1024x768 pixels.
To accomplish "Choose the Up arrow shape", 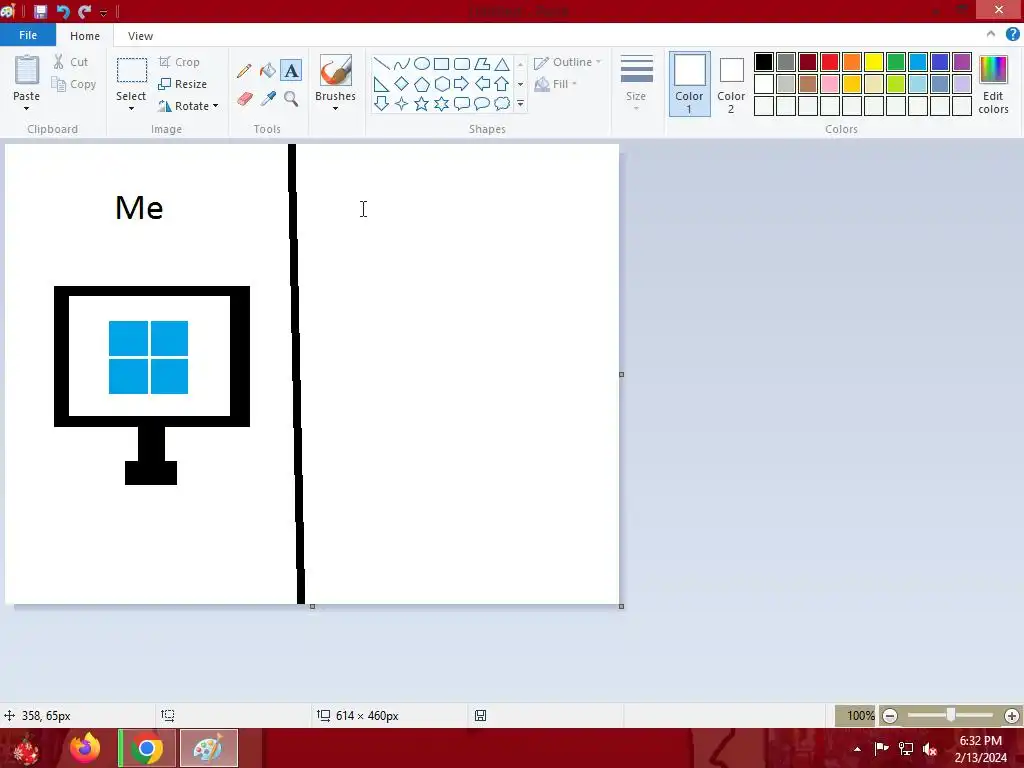I will point(502,84).
